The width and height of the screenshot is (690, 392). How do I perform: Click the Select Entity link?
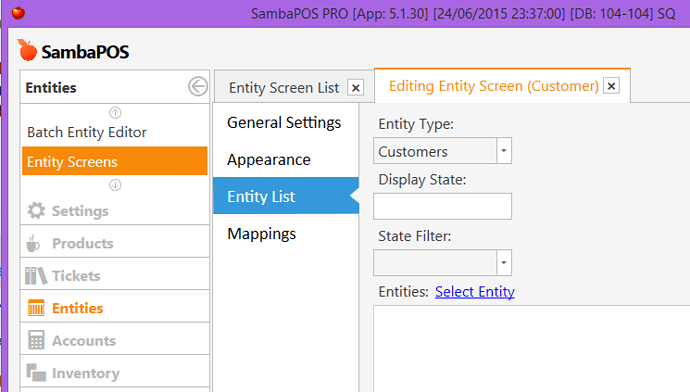(x=475, y=292)
